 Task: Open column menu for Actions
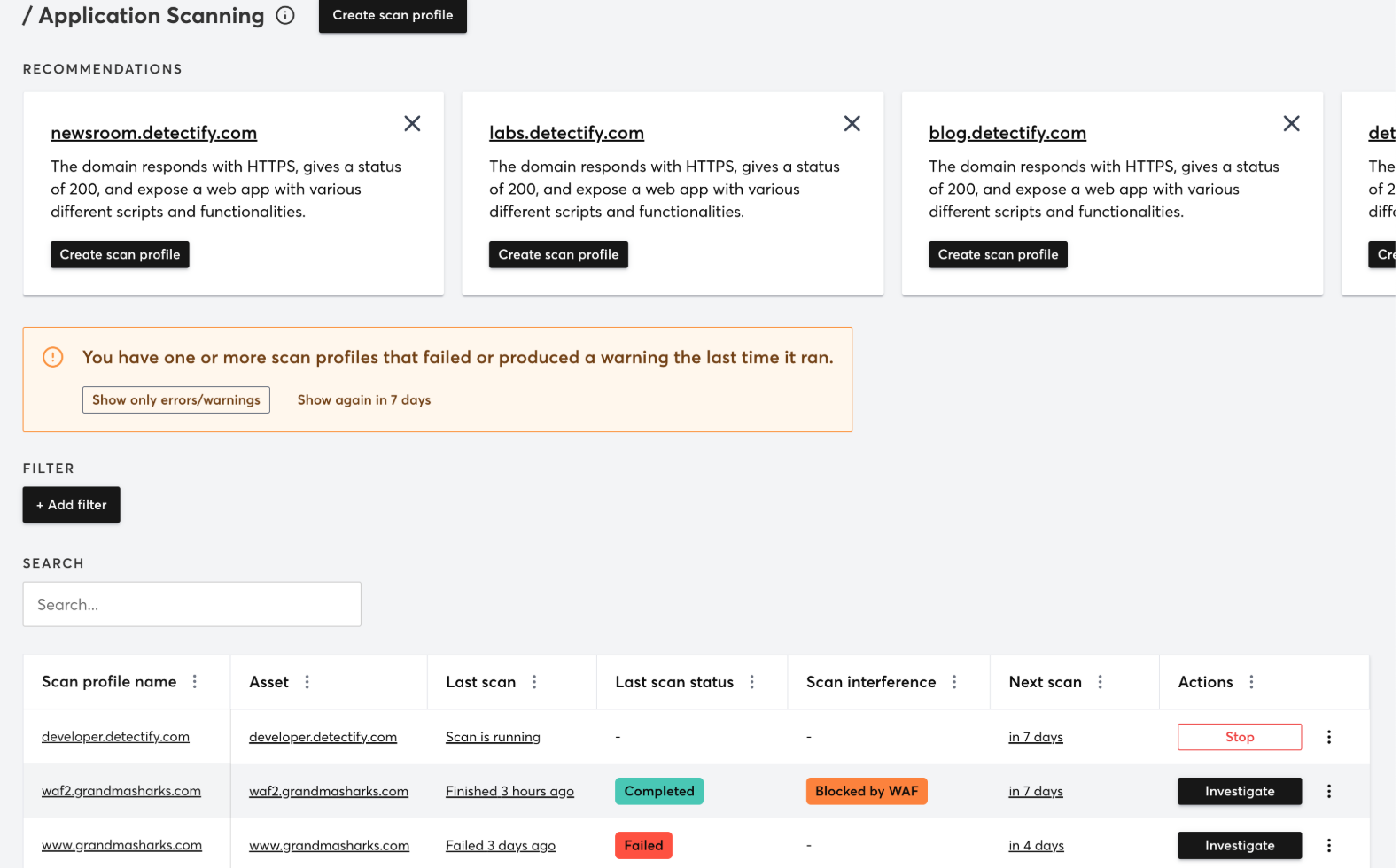(x=1251, y=681)
